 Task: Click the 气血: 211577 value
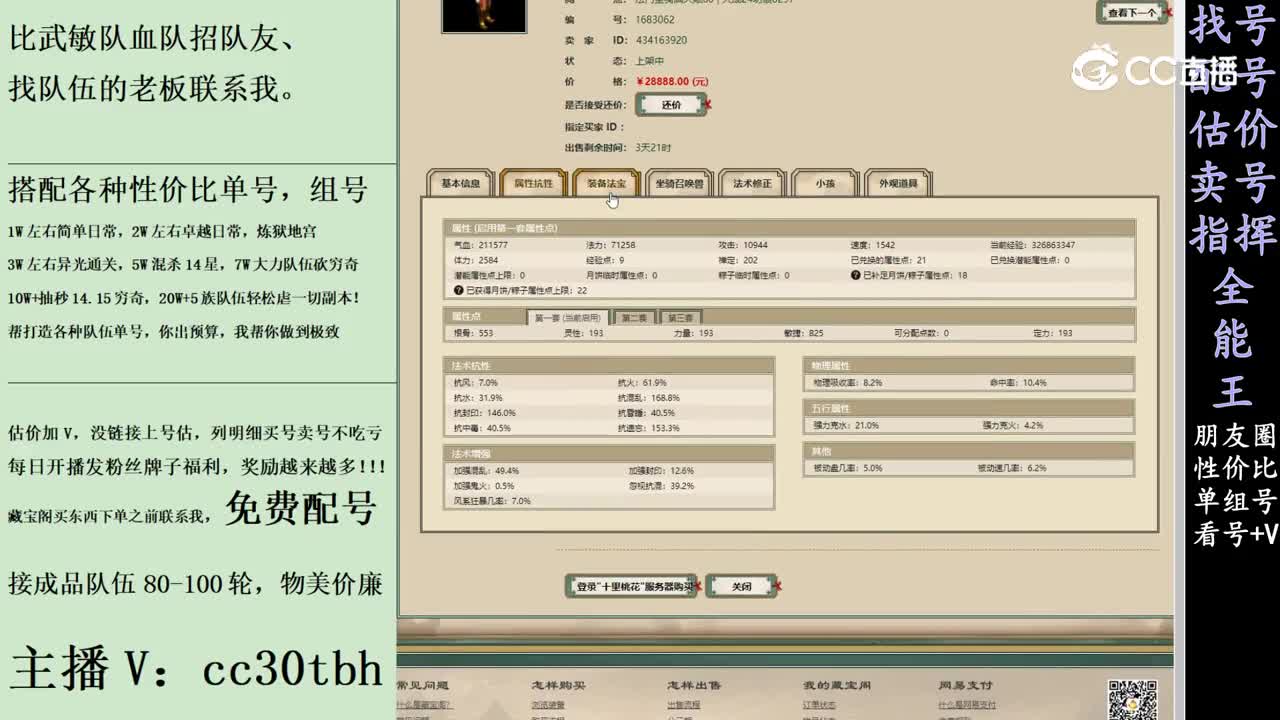point(481,245)
